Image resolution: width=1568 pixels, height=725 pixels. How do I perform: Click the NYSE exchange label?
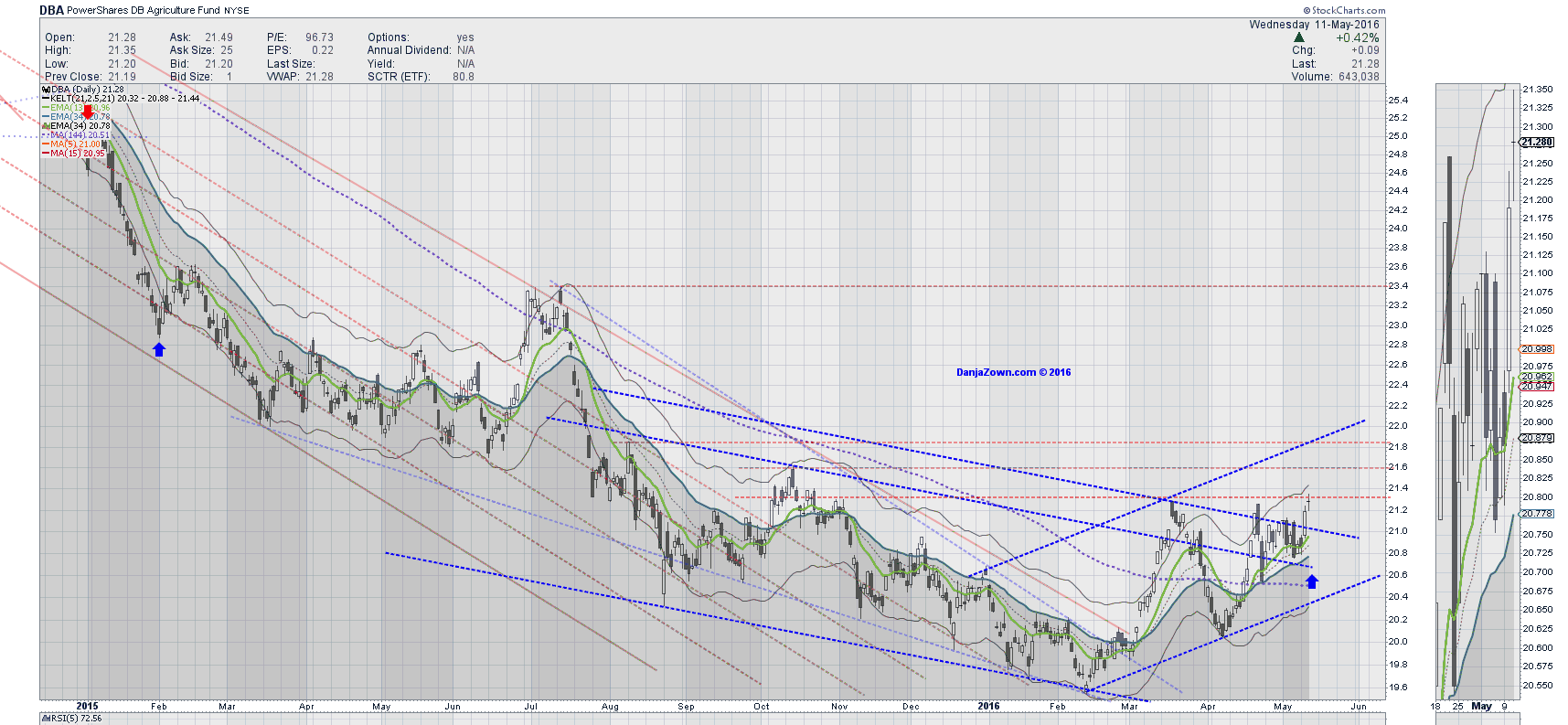click(x=237, y=11)
